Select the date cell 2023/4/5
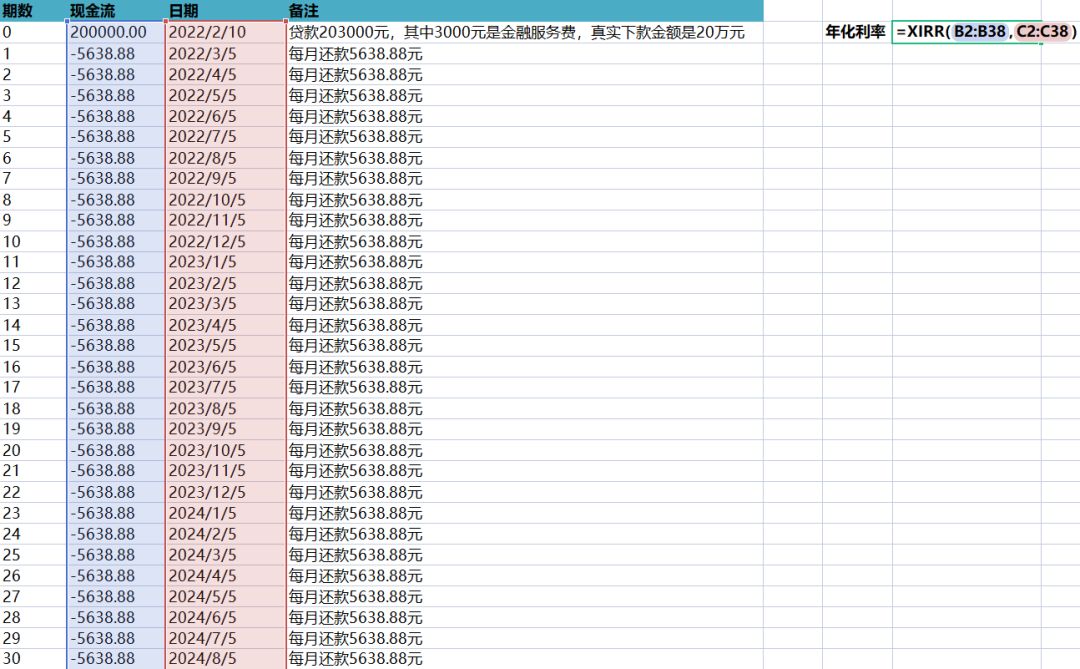Screen dimensions: 1080x669 pos(226,325)
